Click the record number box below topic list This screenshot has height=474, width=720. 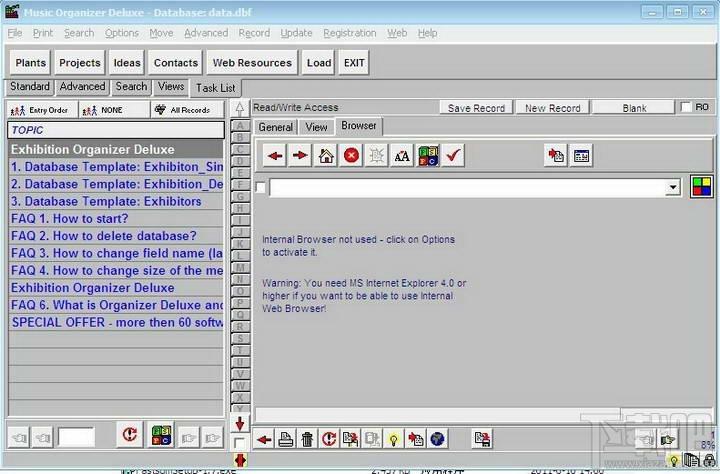tap(76, 437)
